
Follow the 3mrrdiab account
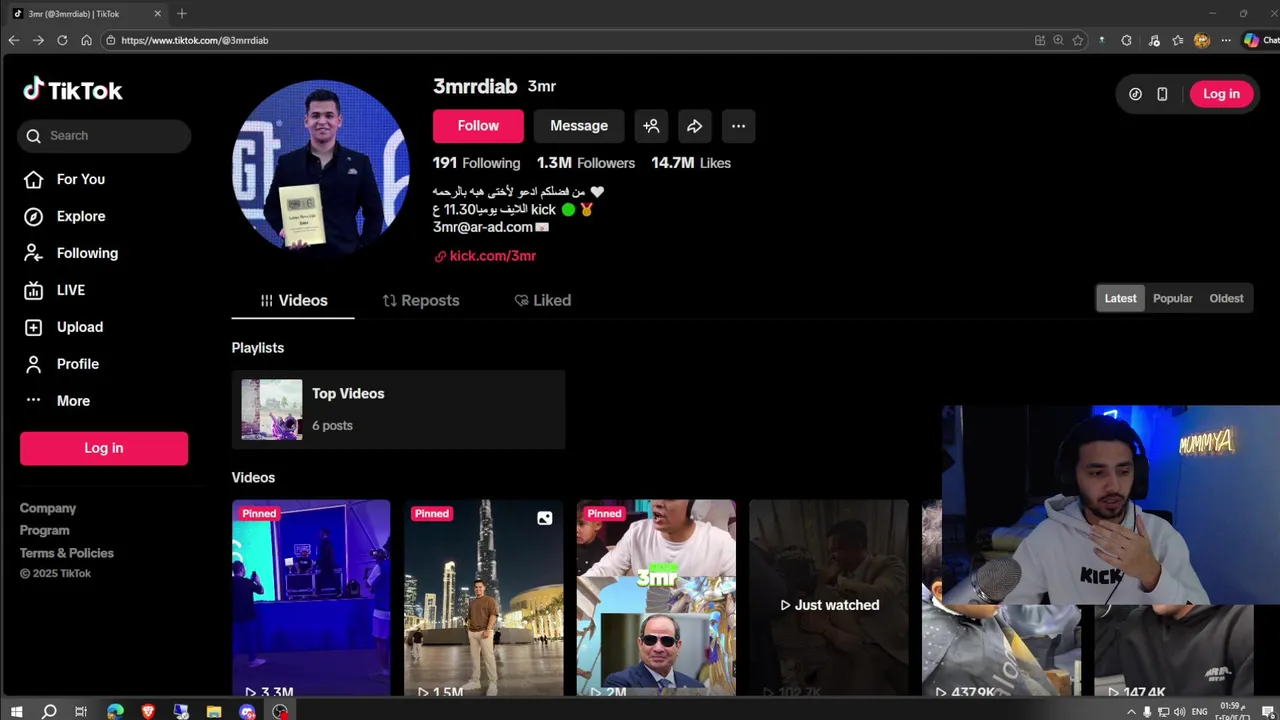click(x=478, y=126)
